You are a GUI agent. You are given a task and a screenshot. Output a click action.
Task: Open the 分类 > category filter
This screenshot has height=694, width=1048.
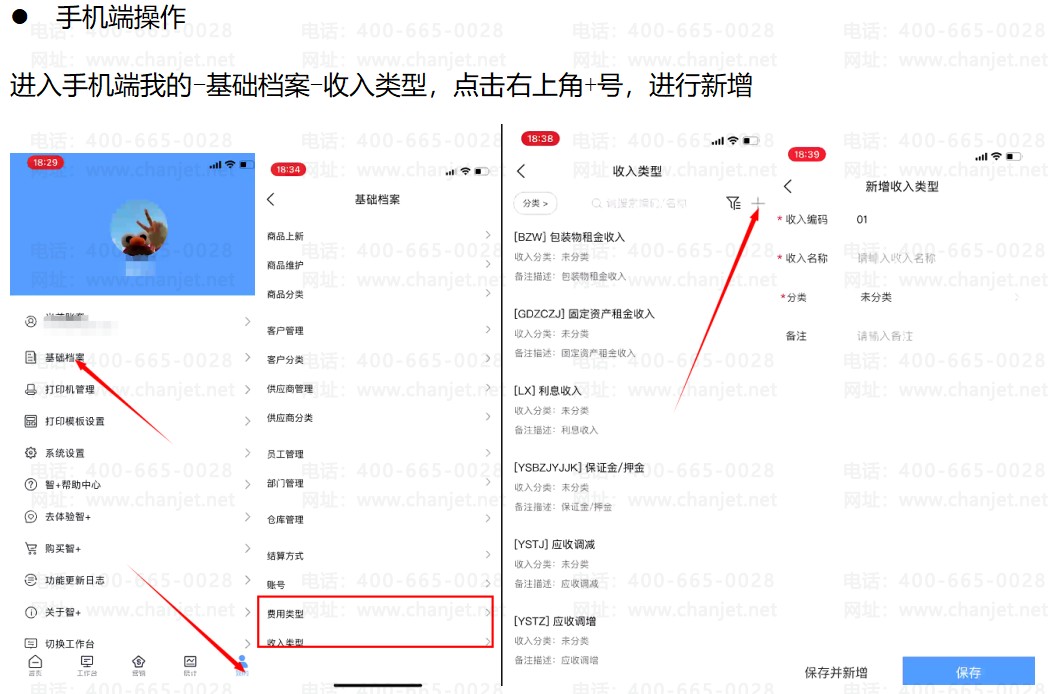pyautogui.click(x=535, y=203)
